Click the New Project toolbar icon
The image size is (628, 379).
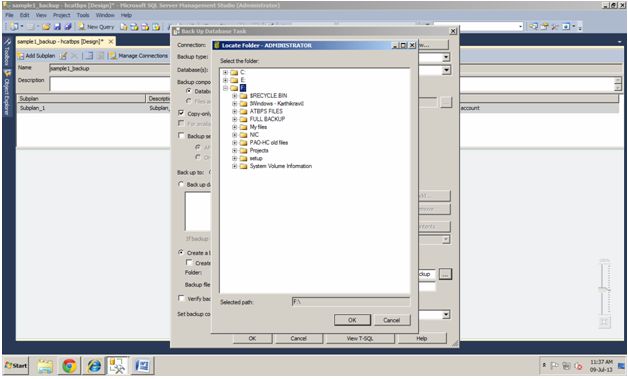(x=15, y=26)
